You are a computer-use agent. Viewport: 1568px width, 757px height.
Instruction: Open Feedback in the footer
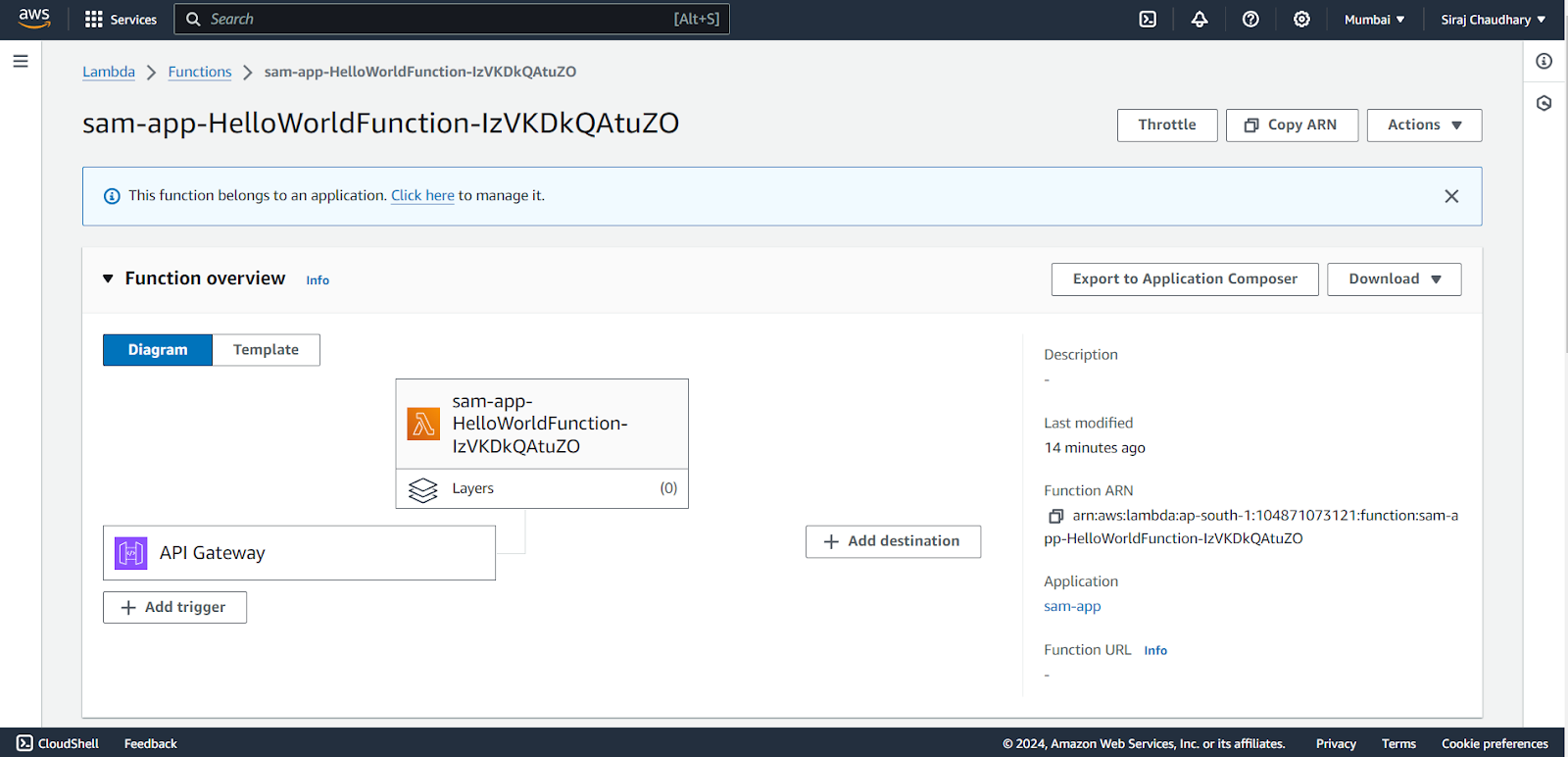(x=151, y=743)
